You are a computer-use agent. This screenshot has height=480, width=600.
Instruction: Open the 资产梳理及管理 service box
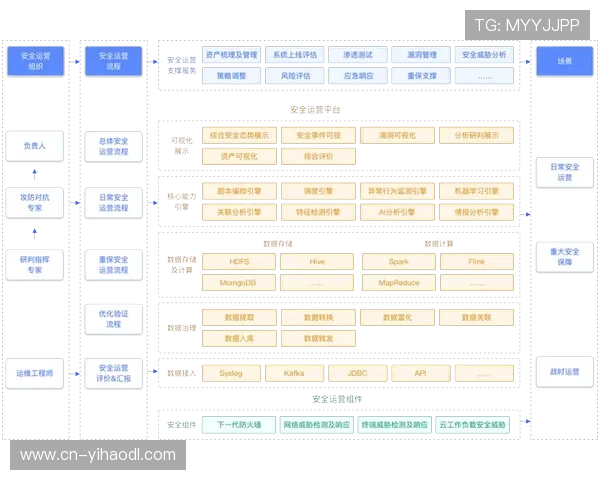[231, 56]
